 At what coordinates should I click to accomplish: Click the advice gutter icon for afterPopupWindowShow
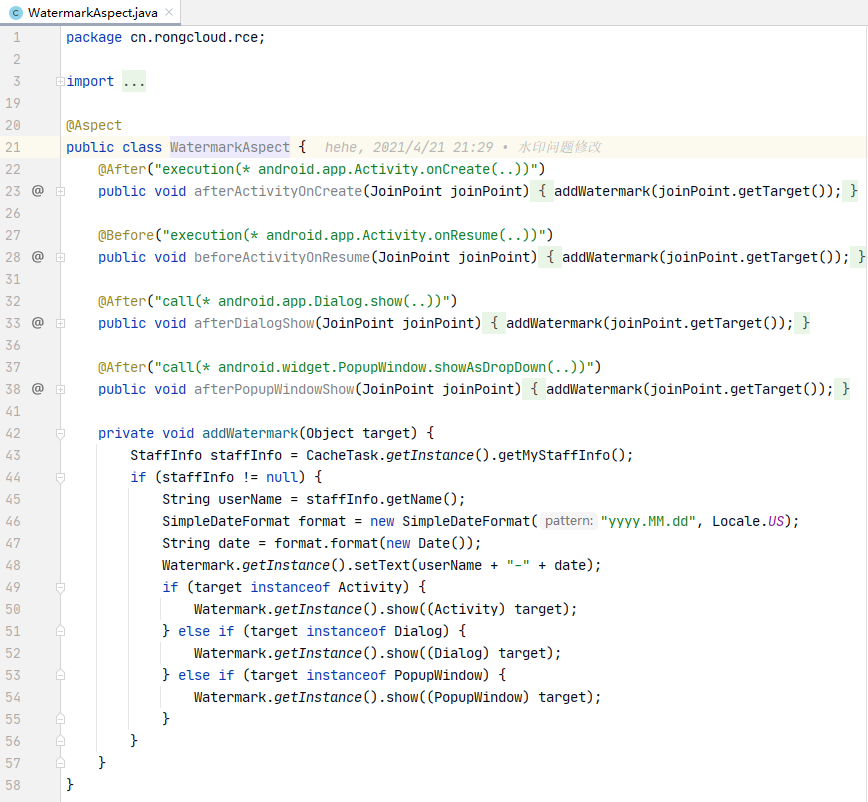(x=38, y=389)
